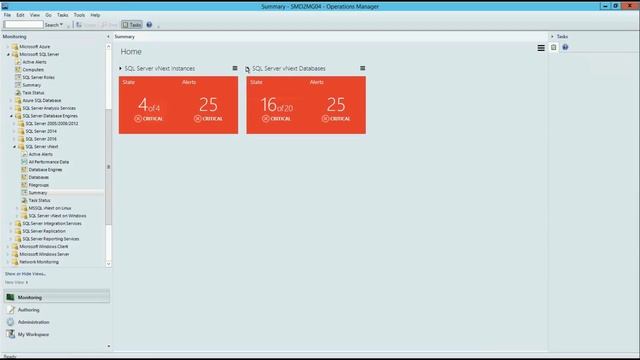
Task: Open the SQL Server Roles view
Action: pyautogui.click(x=38, y=78)
